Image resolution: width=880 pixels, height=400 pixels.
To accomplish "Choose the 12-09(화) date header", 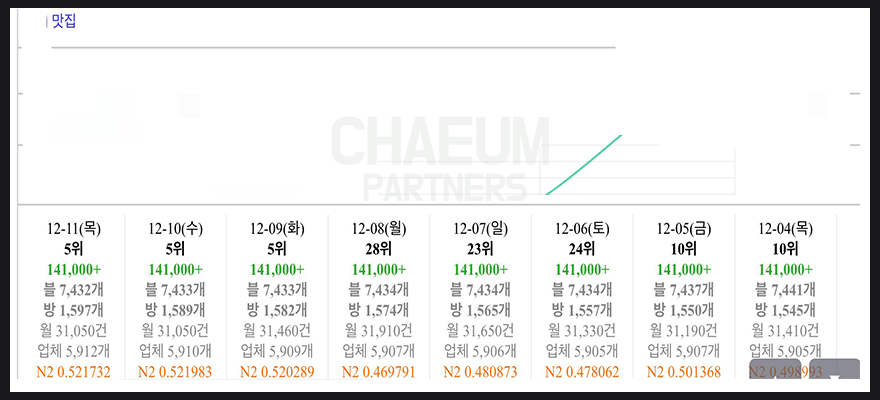I will pyautogui.click(x=277, y=229).
